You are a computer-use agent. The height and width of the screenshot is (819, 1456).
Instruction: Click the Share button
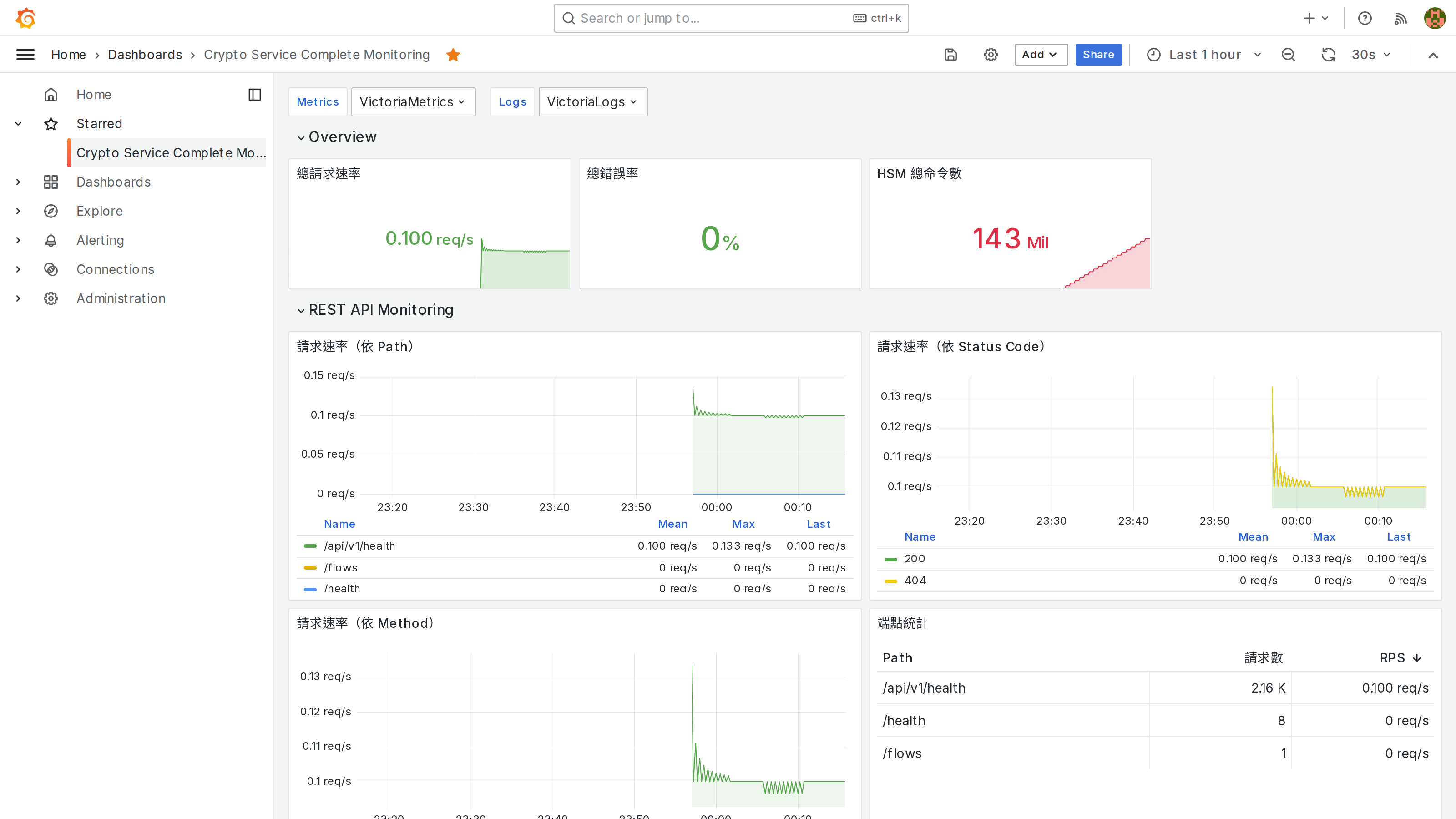(x=1098, y=54)
